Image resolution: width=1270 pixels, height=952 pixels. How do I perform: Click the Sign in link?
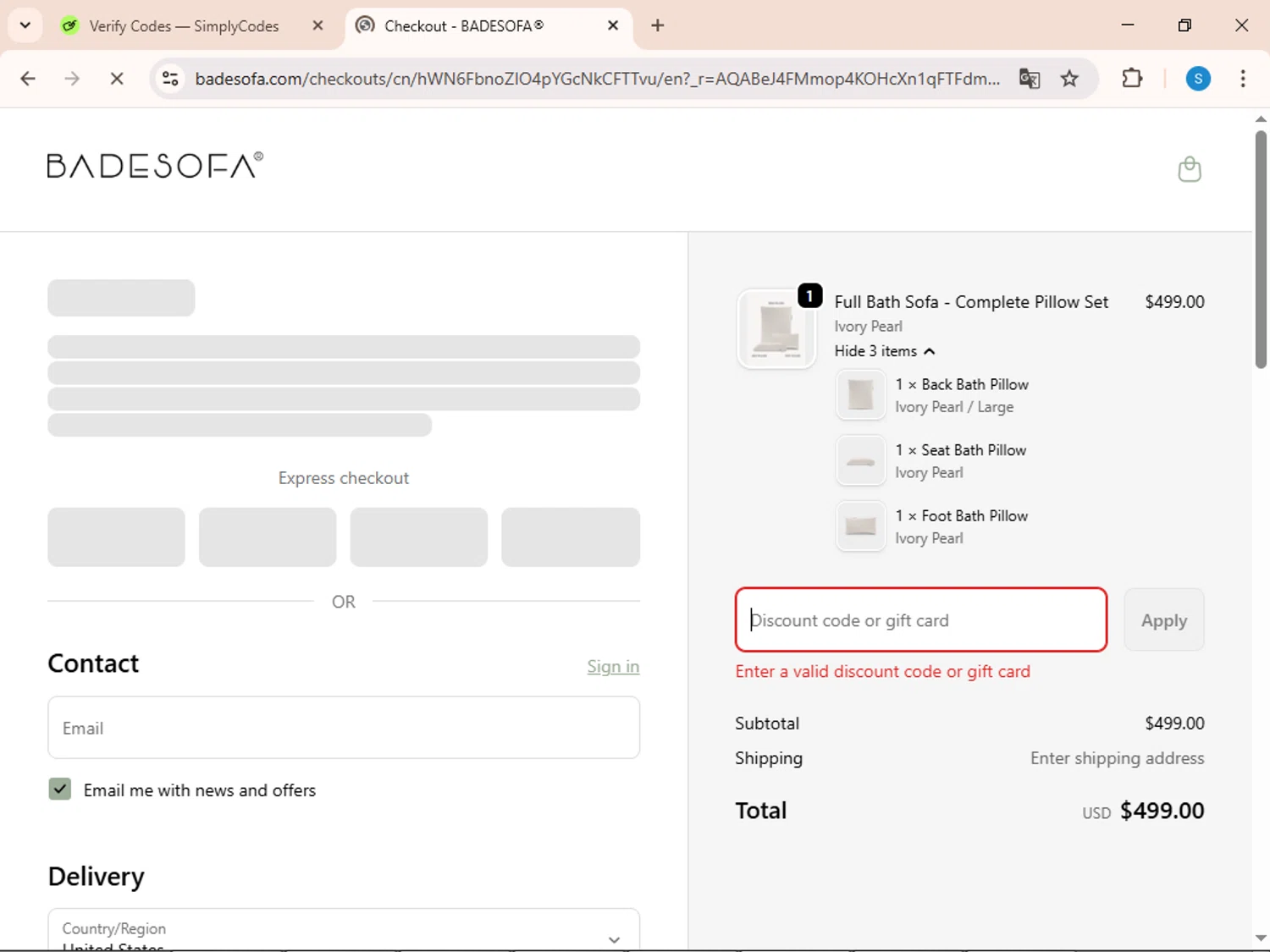(613, 667)
